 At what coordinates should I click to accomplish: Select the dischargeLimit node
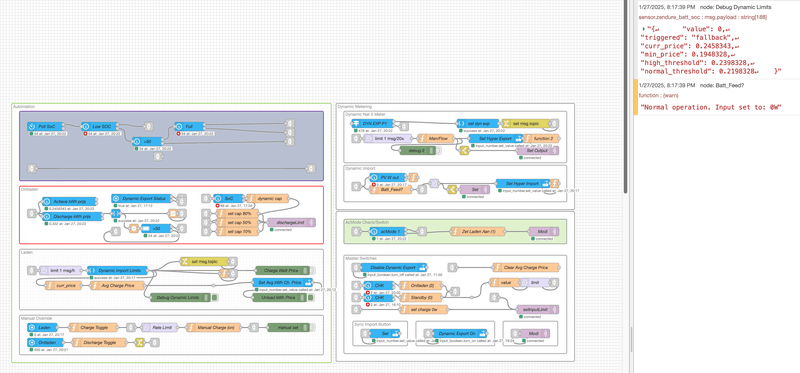(291, 222)
